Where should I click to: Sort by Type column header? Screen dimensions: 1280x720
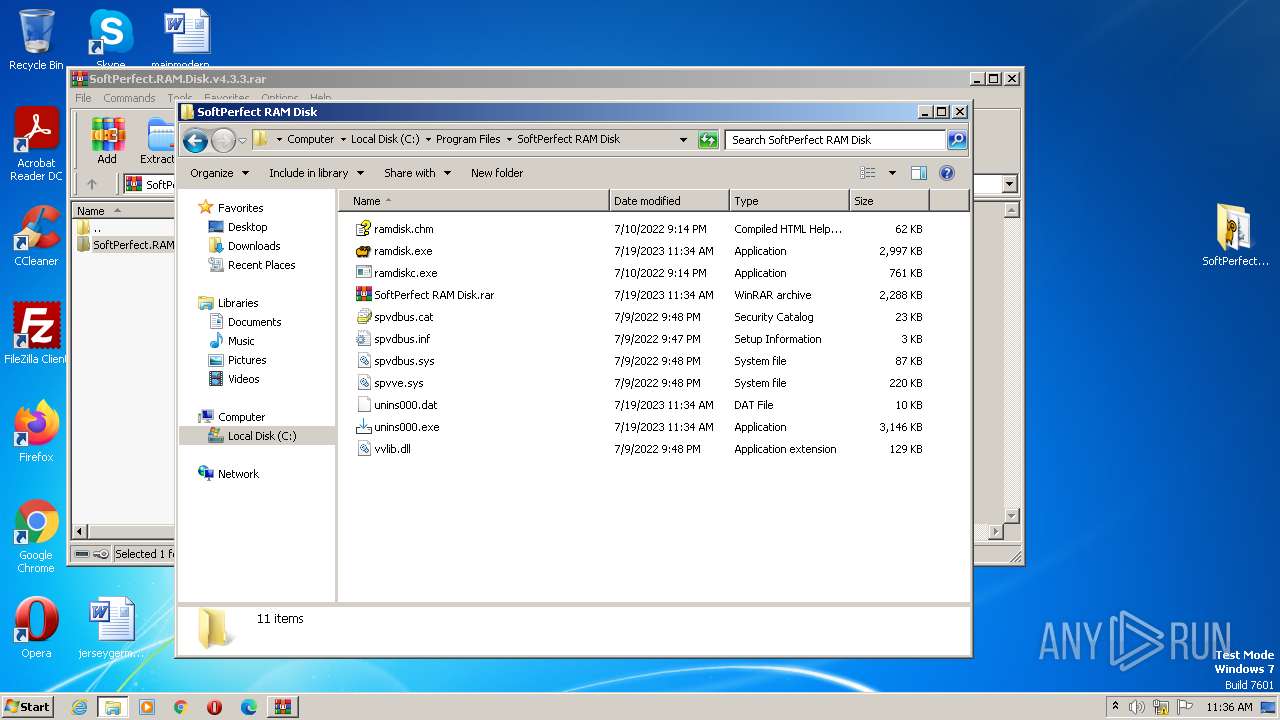[x=789, y=201]
